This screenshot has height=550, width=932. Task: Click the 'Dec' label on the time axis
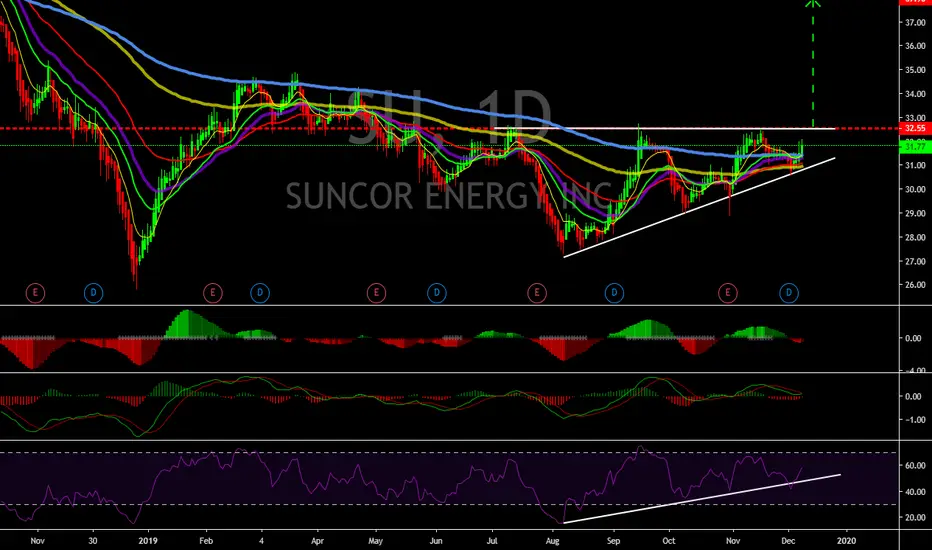[x=788, y=540]
